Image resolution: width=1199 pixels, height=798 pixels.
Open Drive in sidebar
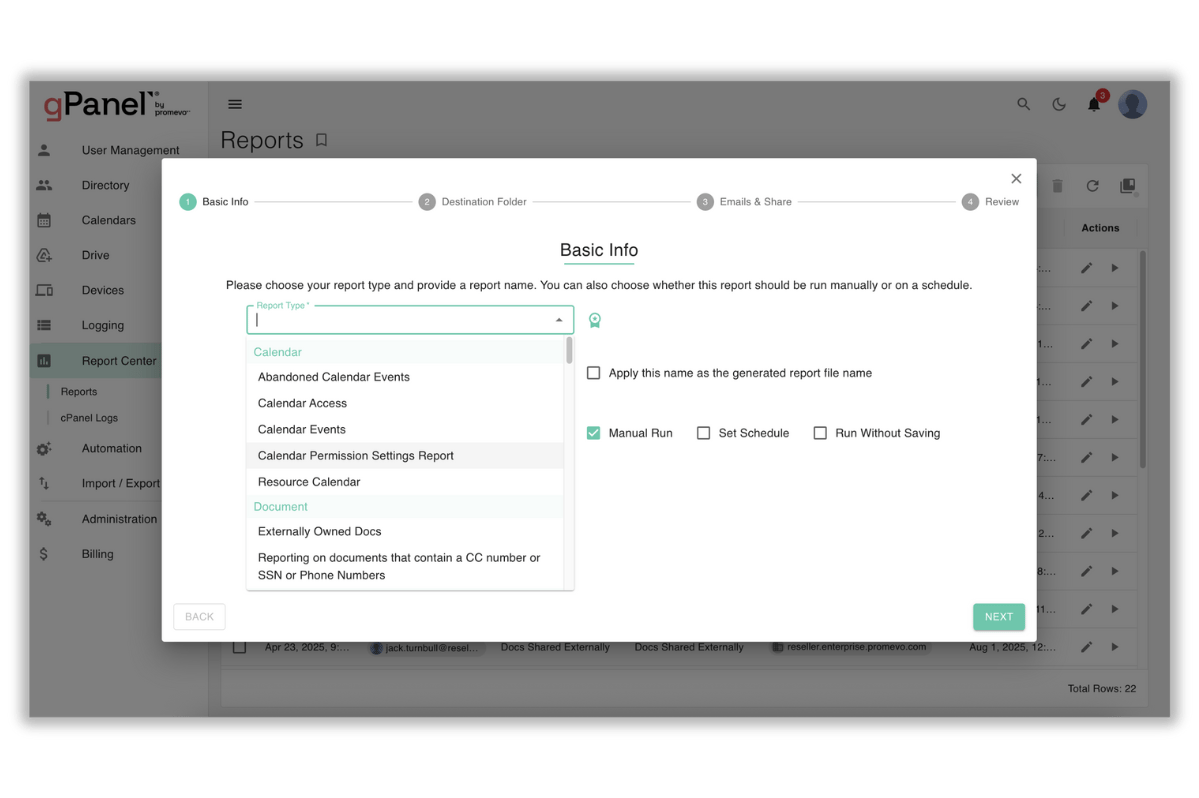(x=96, y=255)
